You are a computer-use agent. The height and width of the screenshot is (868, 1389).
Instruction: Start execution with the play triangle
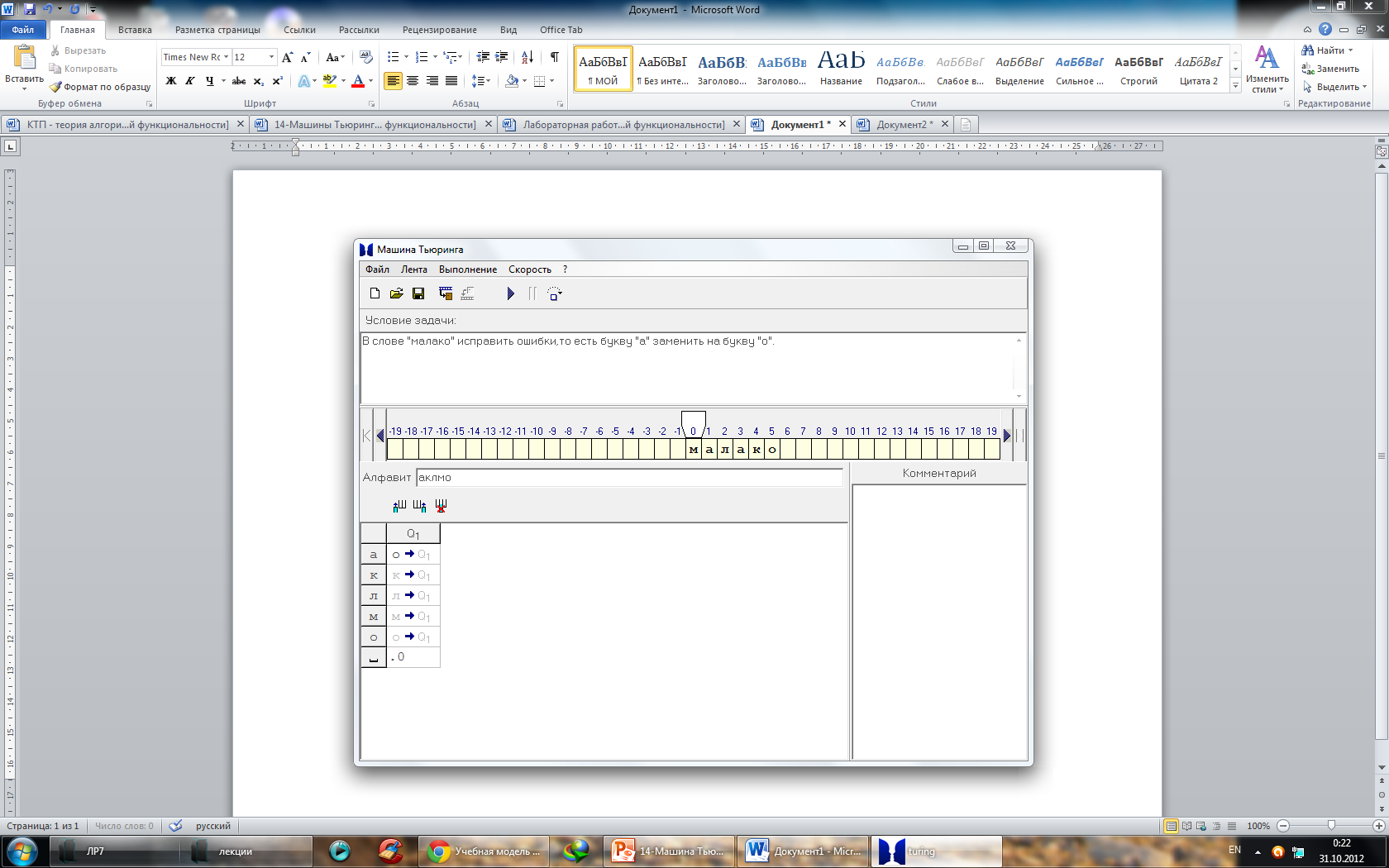[510, 293]
